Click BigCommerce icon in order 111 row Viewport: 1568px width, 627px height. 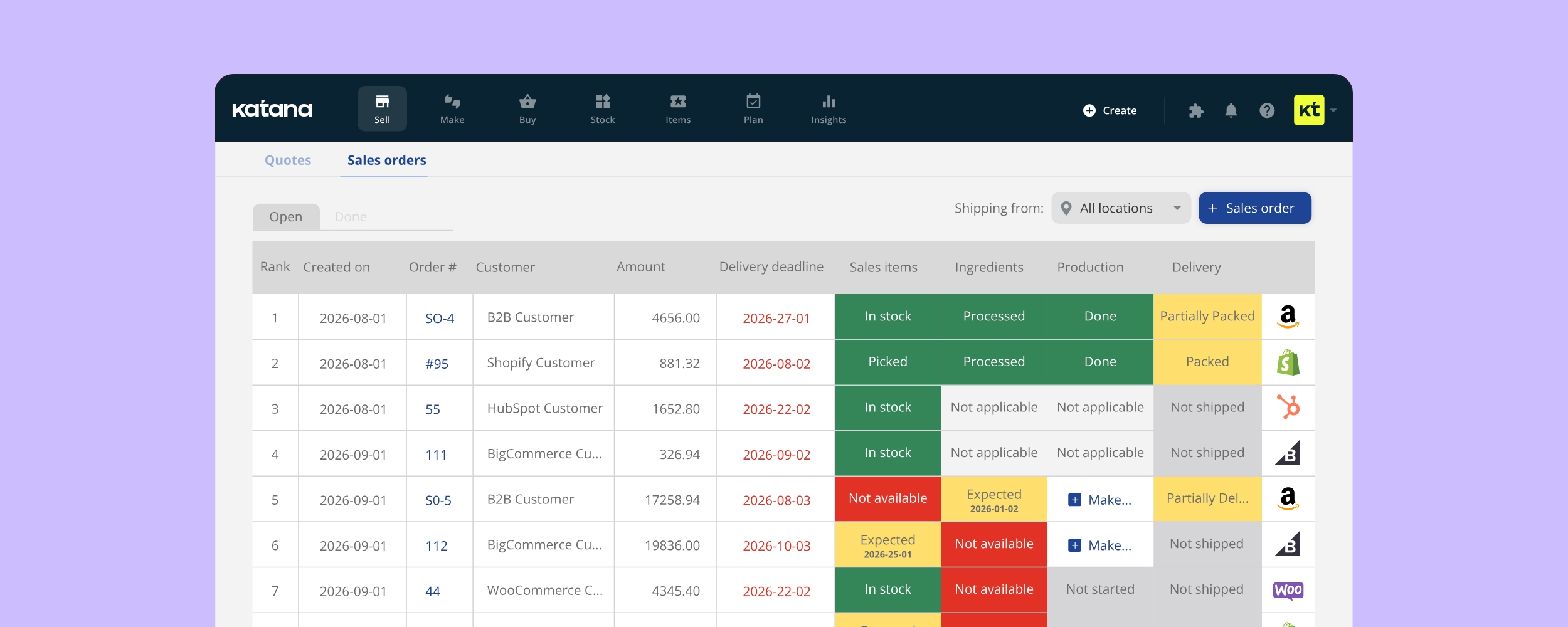pyautogui.click(x=1288, y=453)
